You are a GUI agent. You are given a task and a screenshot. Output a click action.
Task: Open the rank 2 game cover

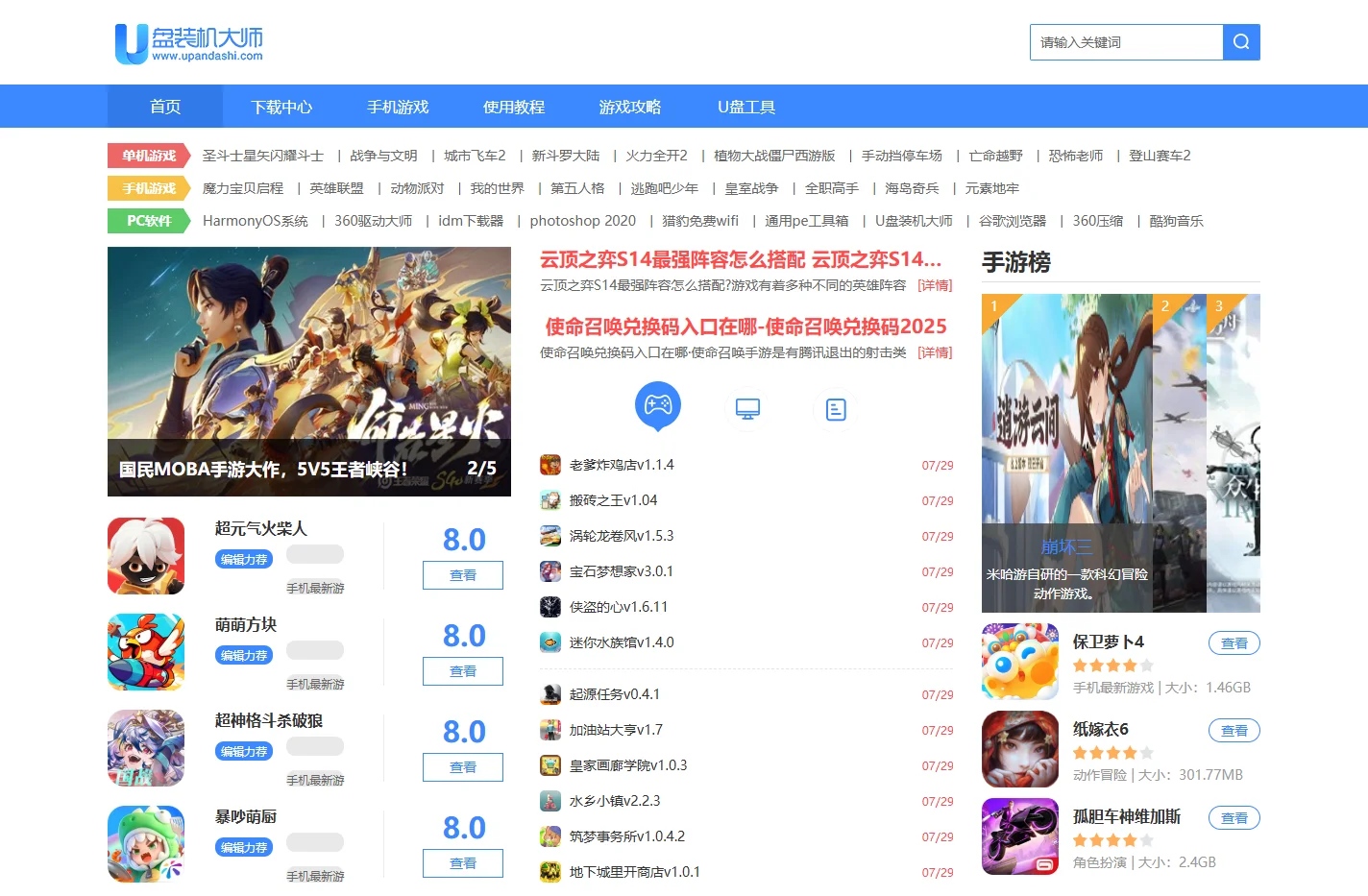pos(1180,453)
